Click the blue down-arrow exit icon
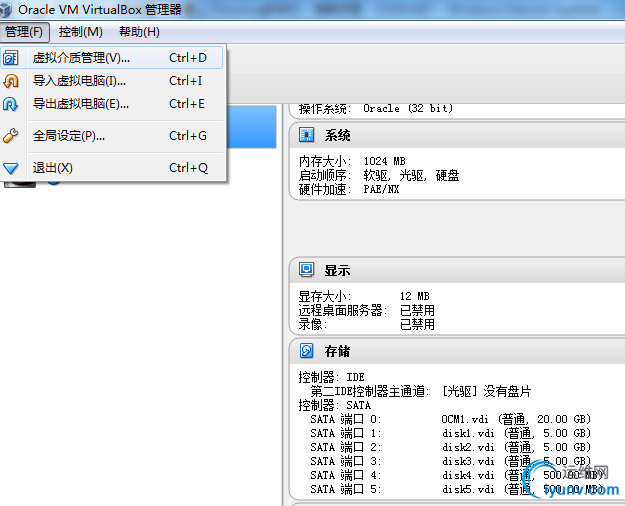This screenshot has height=506, width=625. tap(11, 168)
